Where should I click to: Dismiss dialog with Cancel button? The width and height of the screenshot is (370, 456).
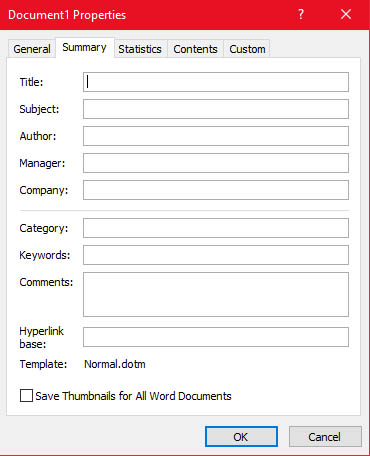point(325,437)
